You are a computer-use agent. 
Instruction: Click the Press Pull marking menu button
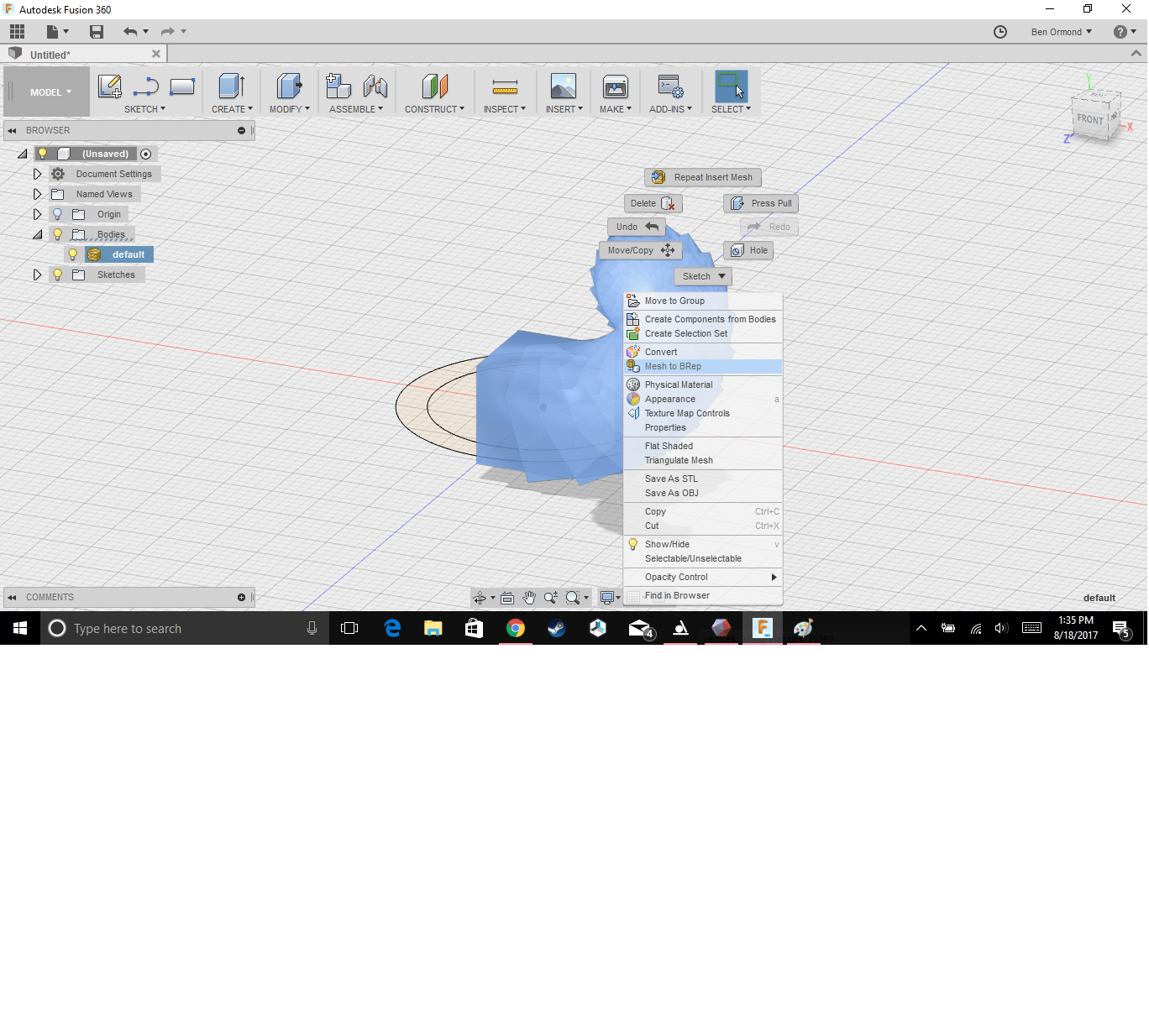pos(761,203)
